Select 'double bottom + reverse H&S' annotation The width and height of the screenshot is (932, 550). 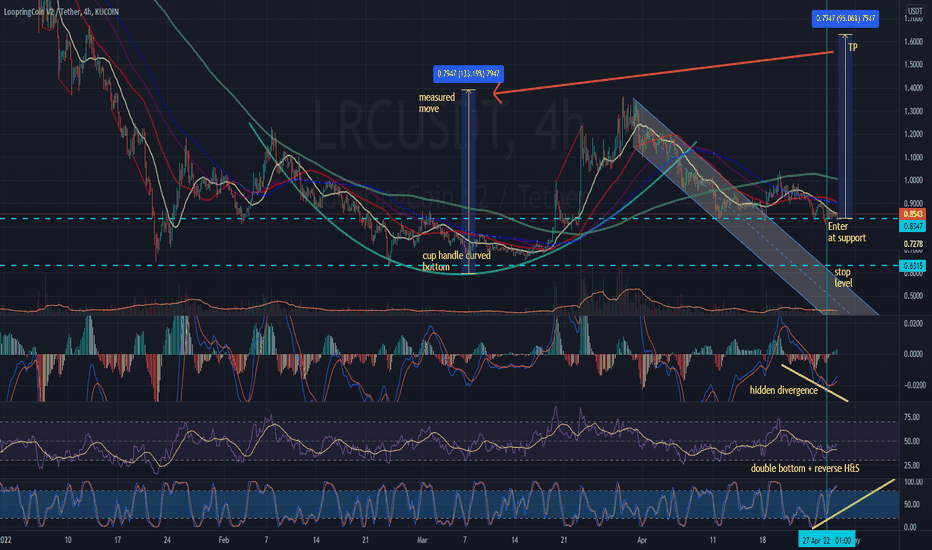pyautogui.click(x=805, y=469)
